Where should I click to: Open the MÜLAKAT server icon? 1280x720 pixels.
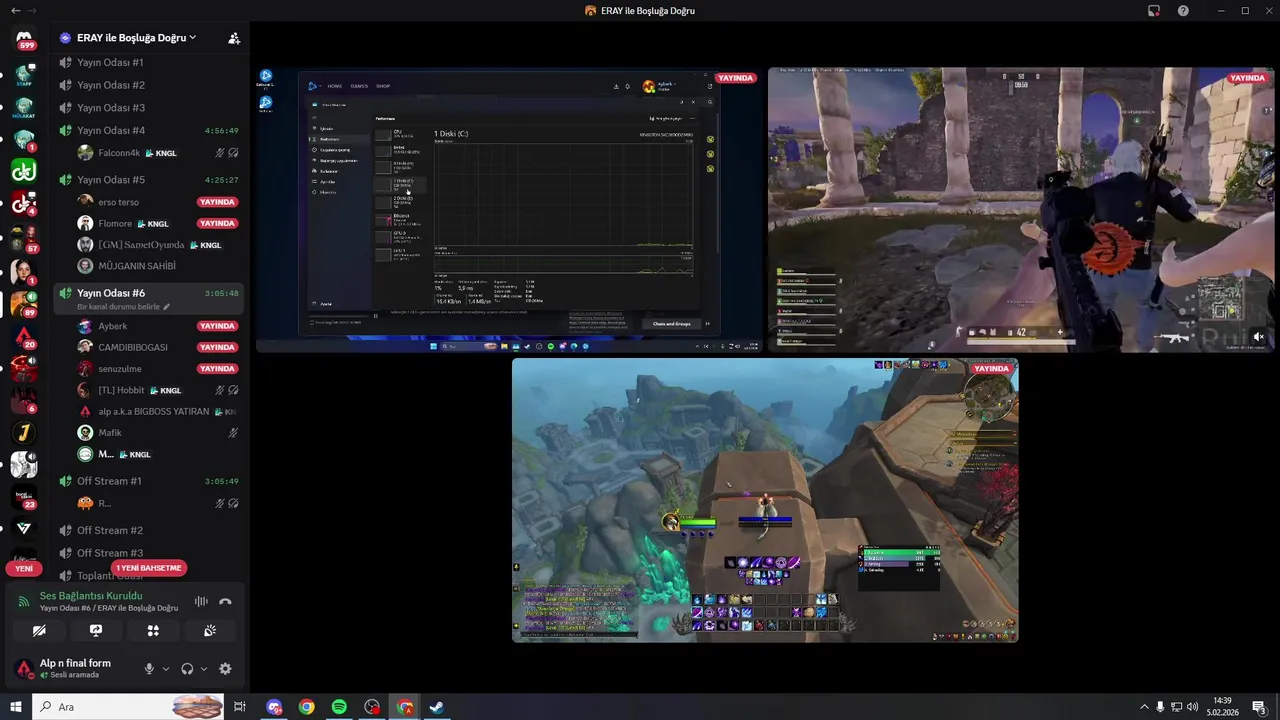tap(24, 107)
